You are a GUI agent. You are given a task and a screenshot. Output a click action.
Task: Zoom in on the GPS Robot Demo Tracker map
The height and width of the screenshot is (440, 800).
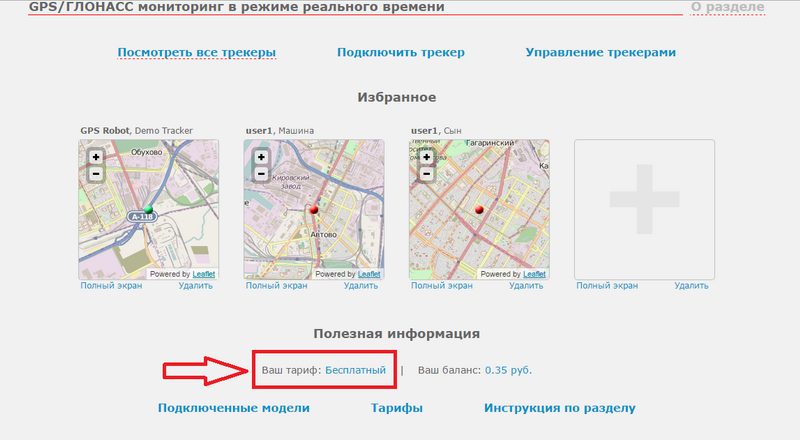click(95, 157)
